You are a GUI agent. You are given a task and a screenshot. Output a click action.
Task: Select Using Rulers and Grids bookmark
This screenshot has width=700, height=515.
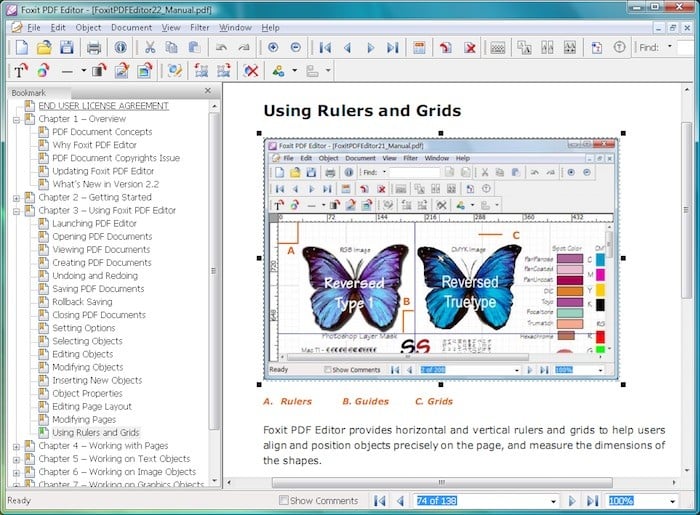pyautogui.click(x=96, y=432)
